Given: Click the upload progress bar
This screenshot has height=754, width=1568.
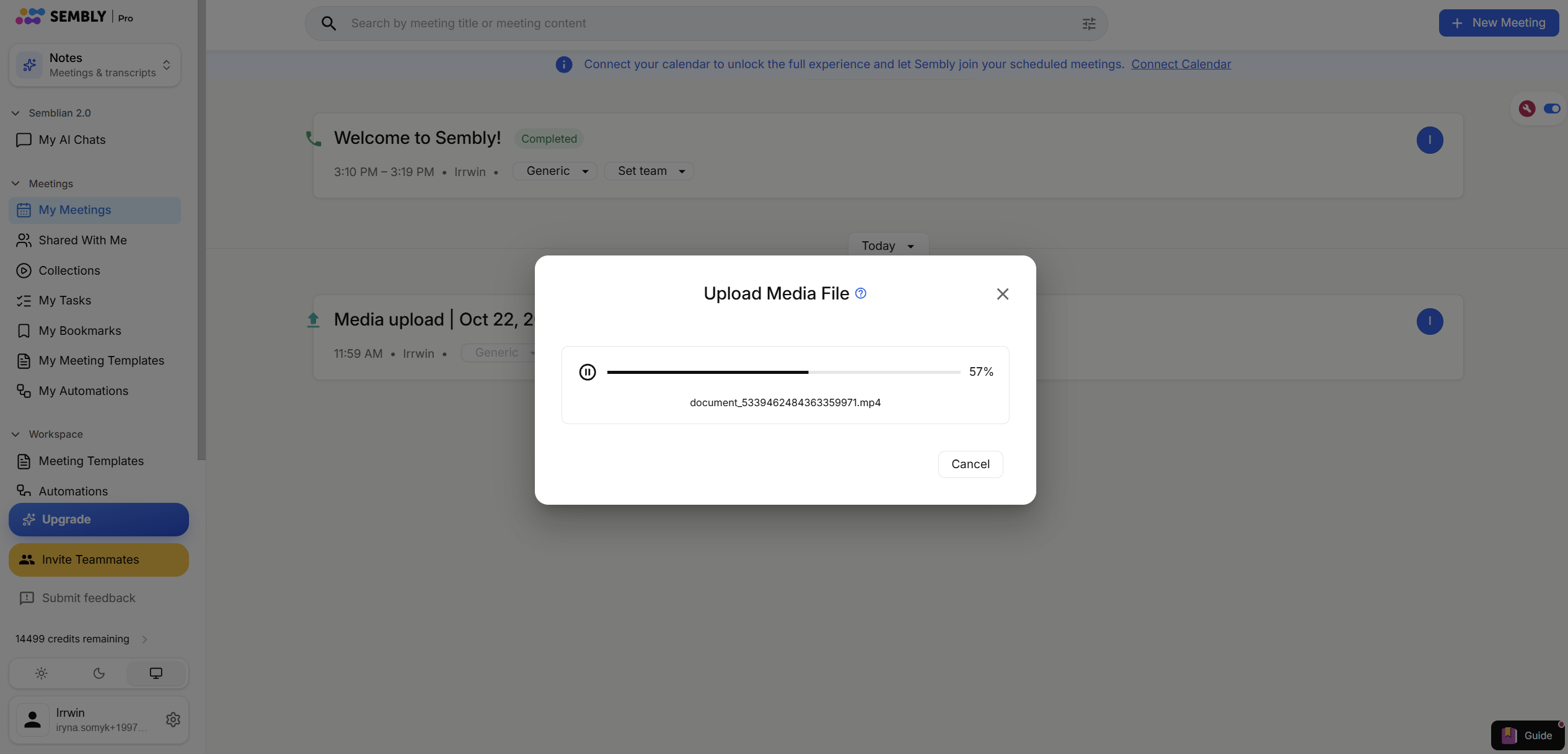Looking at the screenshot, I should [x=783, y=372].
